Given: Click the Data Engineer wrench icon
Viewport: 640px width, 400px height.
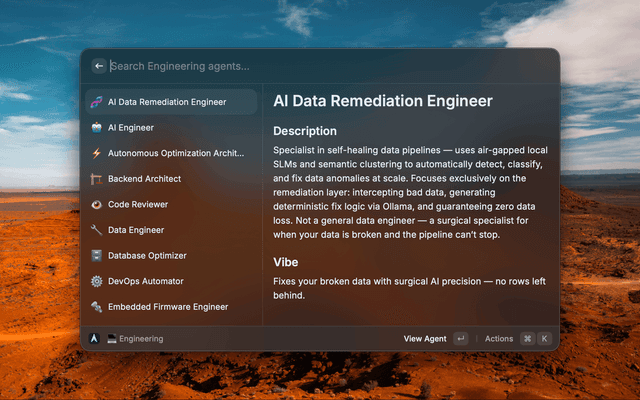Looking at the screenshot, I should 97,230.
